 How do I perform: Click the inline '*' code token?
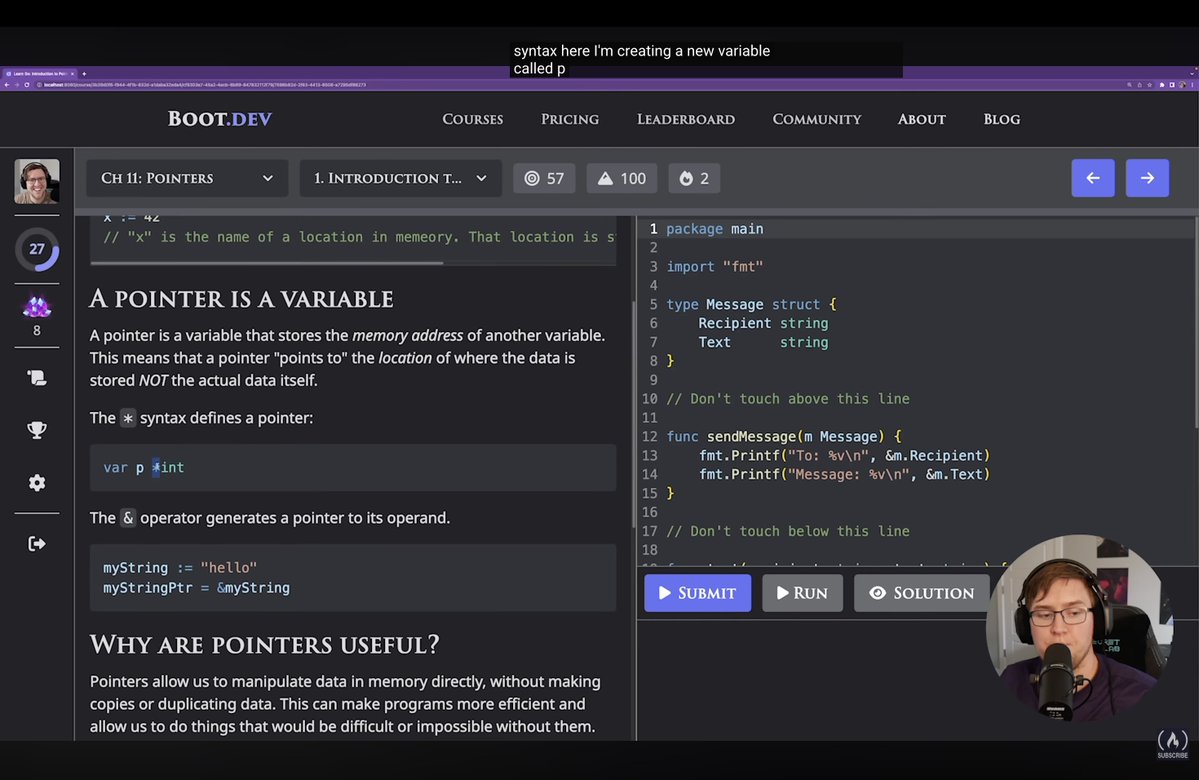(x=128, y=418)
